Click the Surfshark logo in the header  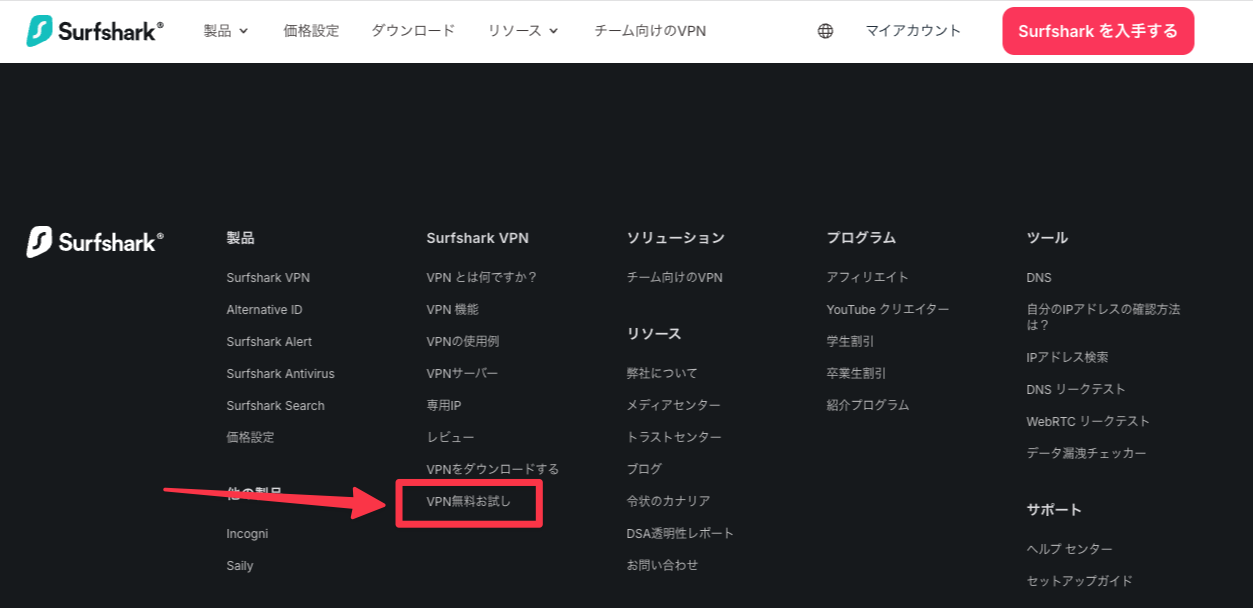click(95, 31)
